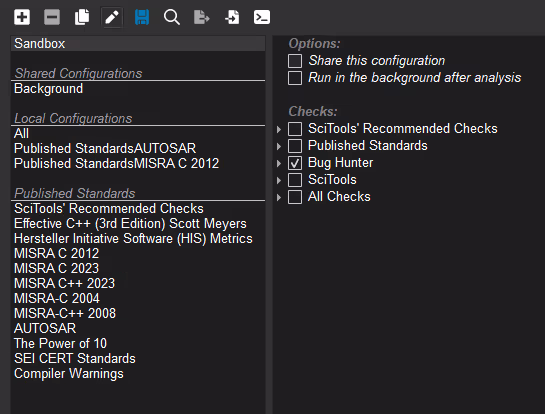Select The Power of 10 standard
Viewport: 545px width, 414px height.
point(138,343)
